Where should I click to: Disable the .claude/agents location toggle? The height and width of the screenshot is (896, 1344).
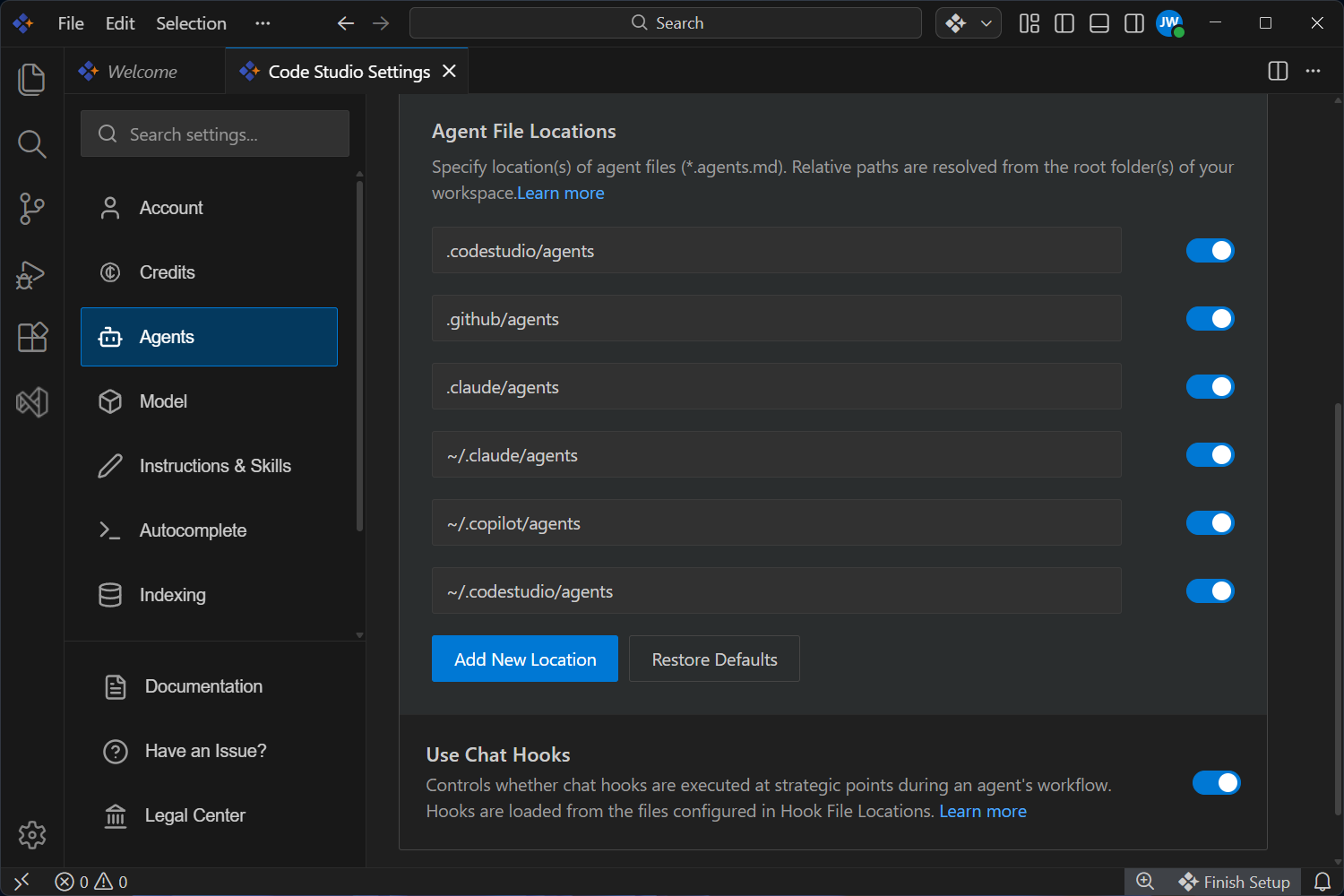1210,387
